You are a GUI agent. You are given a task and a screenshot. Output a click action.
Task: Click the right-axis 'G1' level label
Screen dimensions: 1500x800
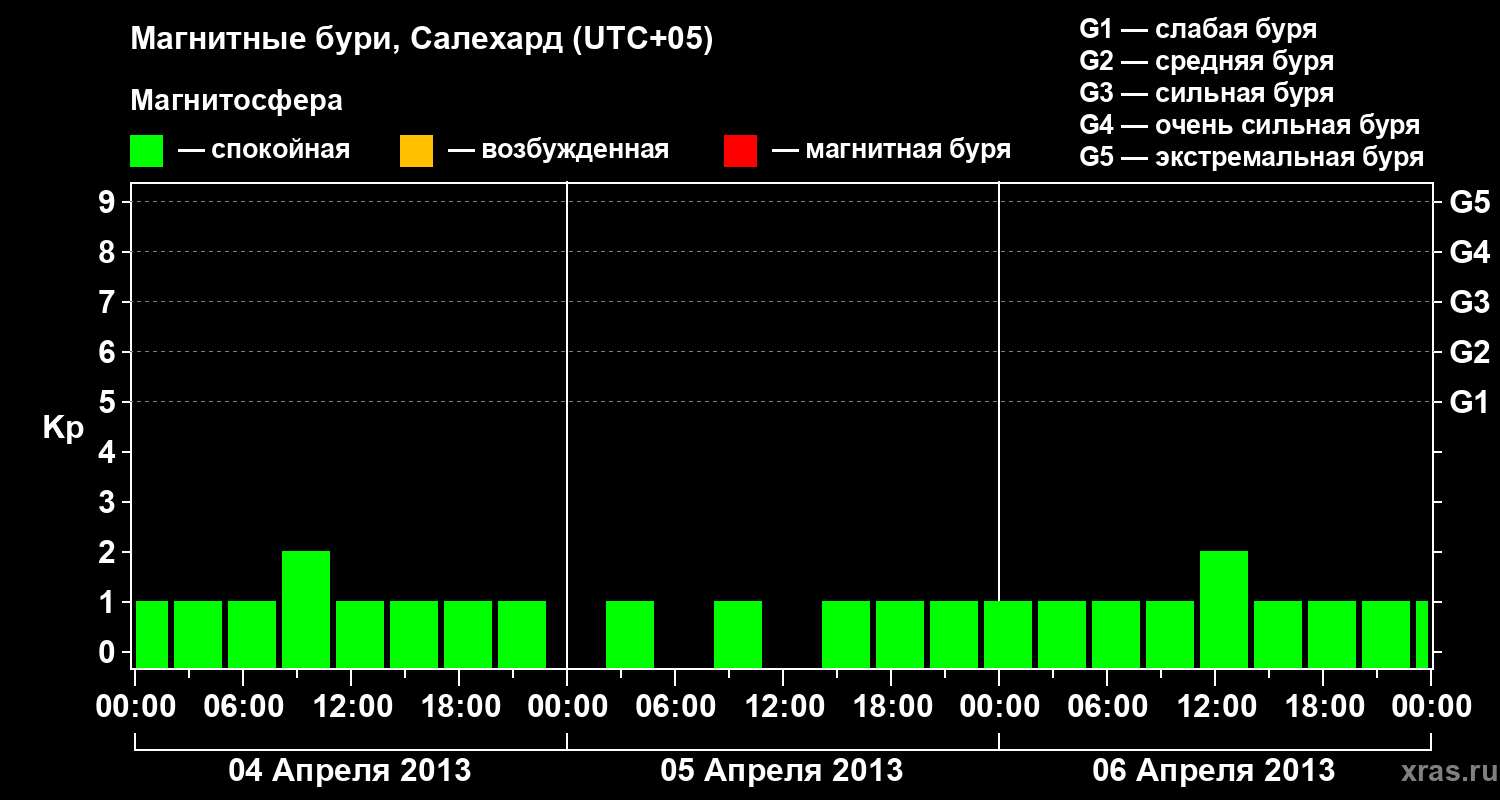click(x=1470, y=402)
